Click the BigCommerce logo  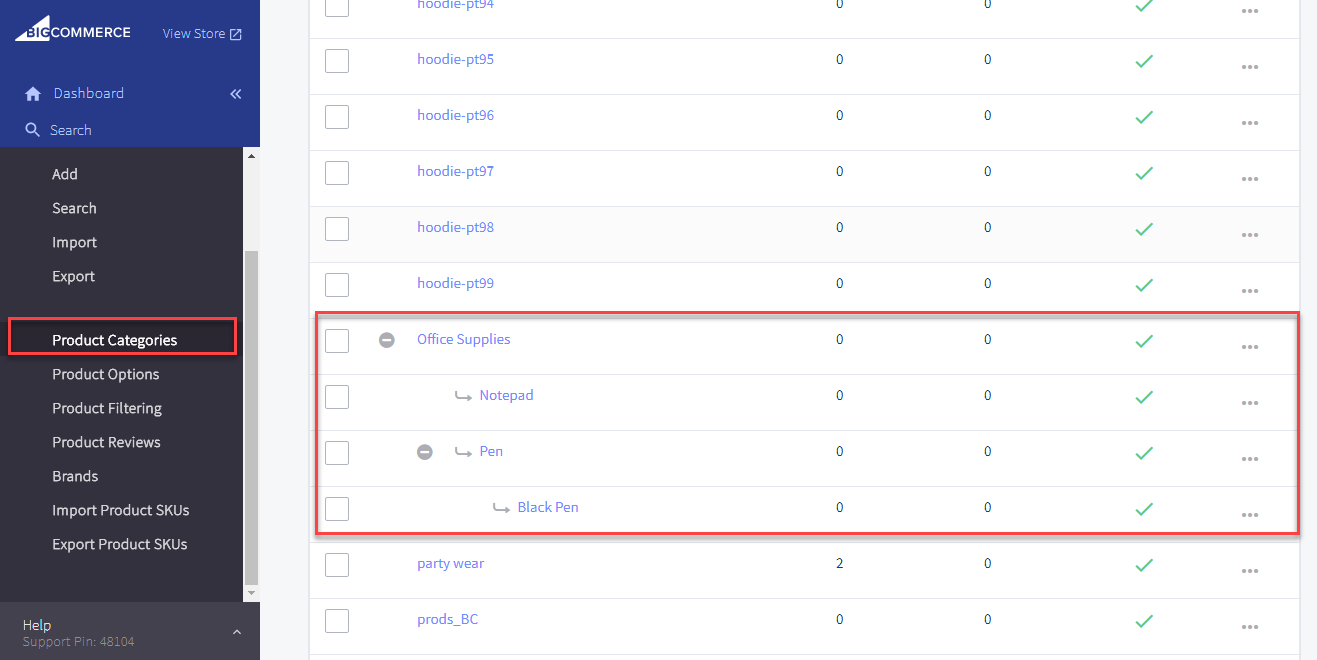tap(72, 32)
